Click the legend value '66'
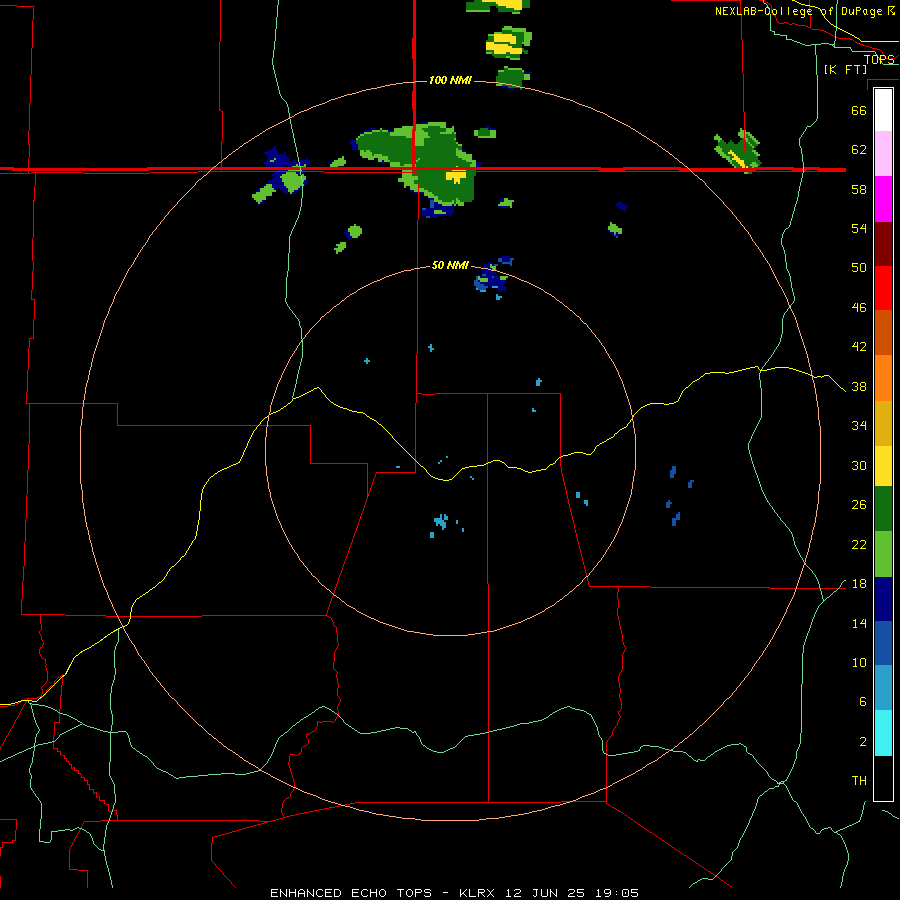 [x=859, y=110]
